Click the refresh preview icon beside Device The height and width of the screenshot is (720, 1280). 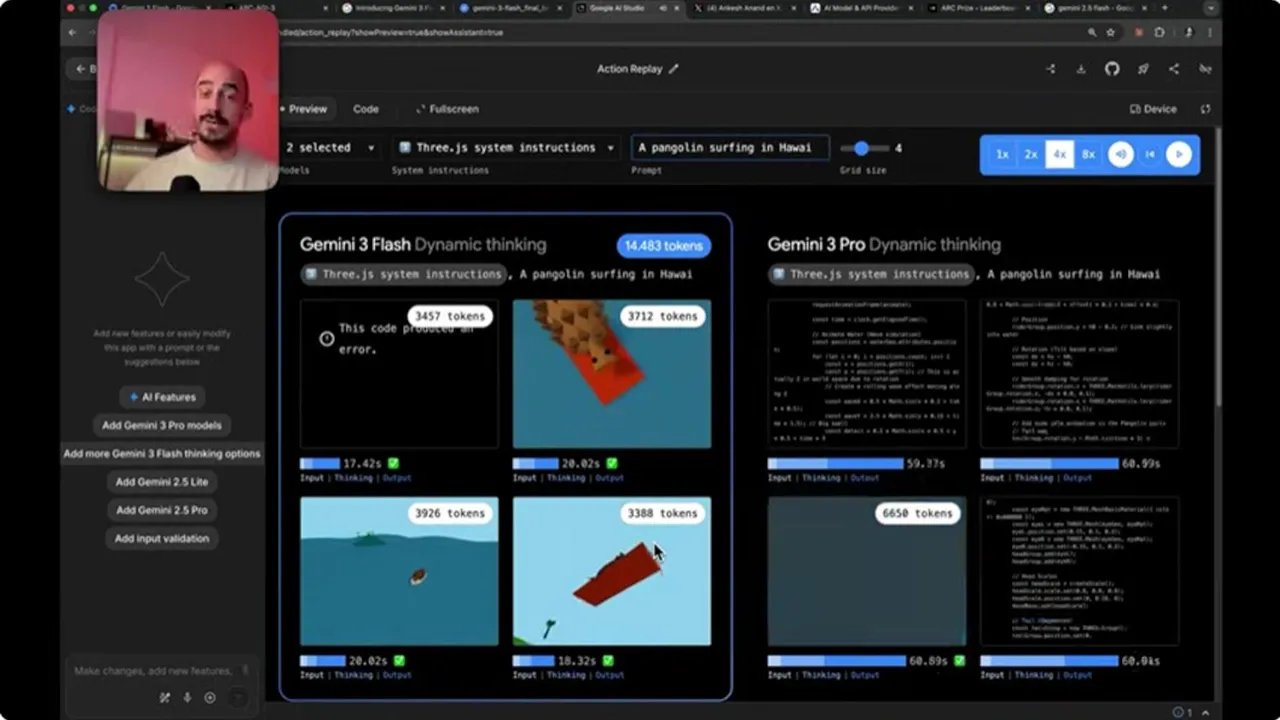click(x=1206, y=109)
